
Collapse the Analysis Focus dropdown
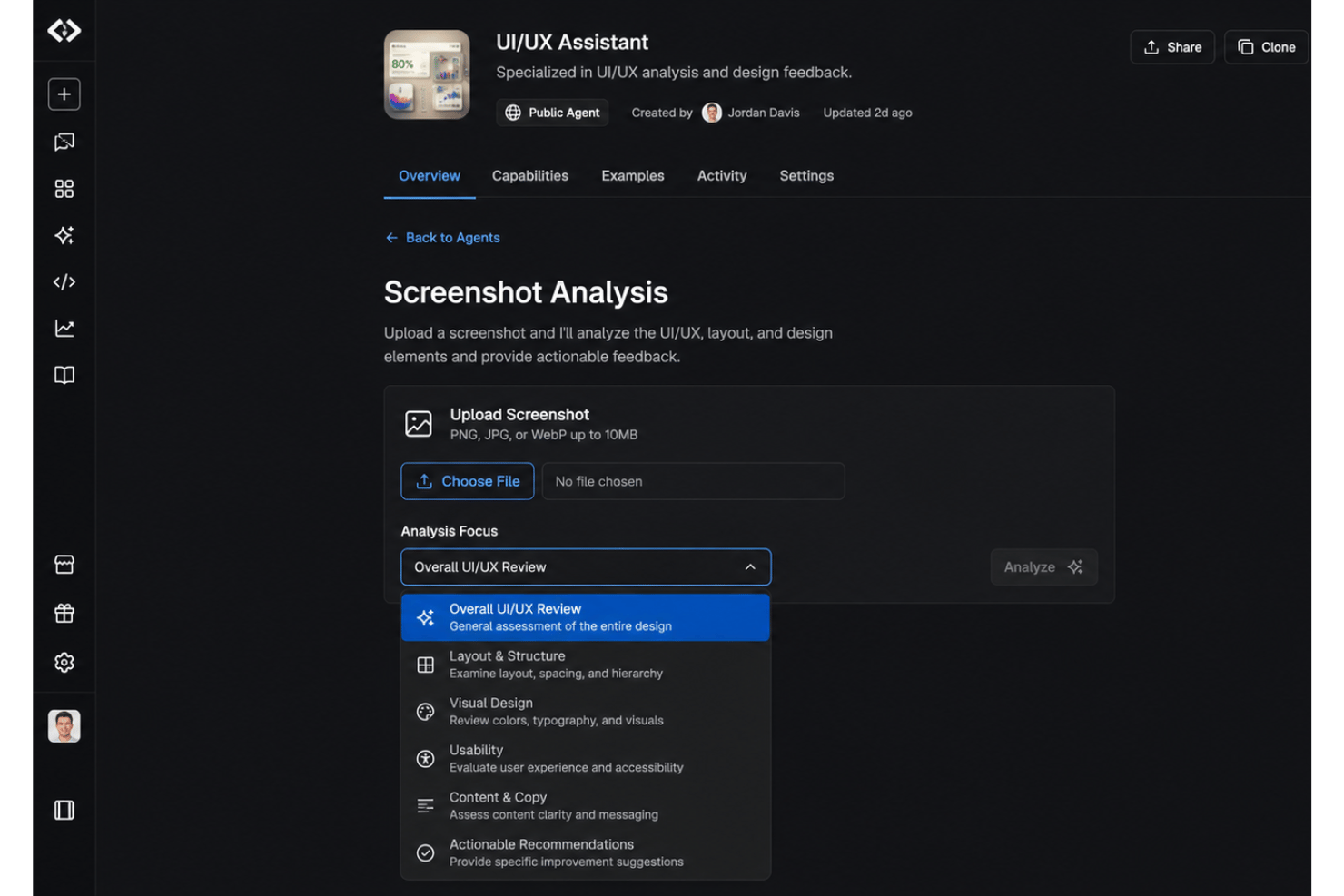586,566
